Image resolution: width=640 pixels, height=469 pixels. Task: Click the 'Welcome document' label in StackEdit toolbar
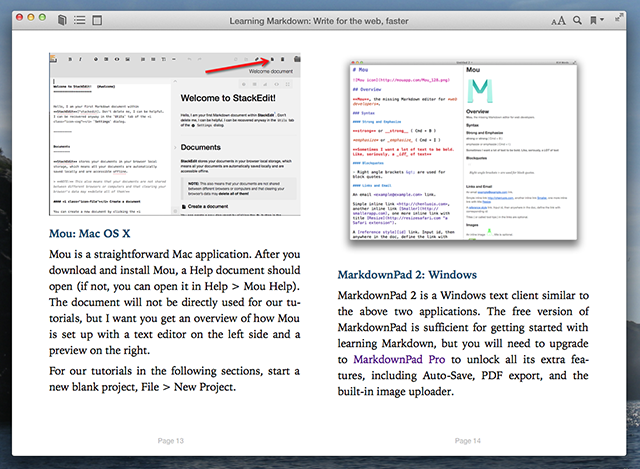[271, 71]
